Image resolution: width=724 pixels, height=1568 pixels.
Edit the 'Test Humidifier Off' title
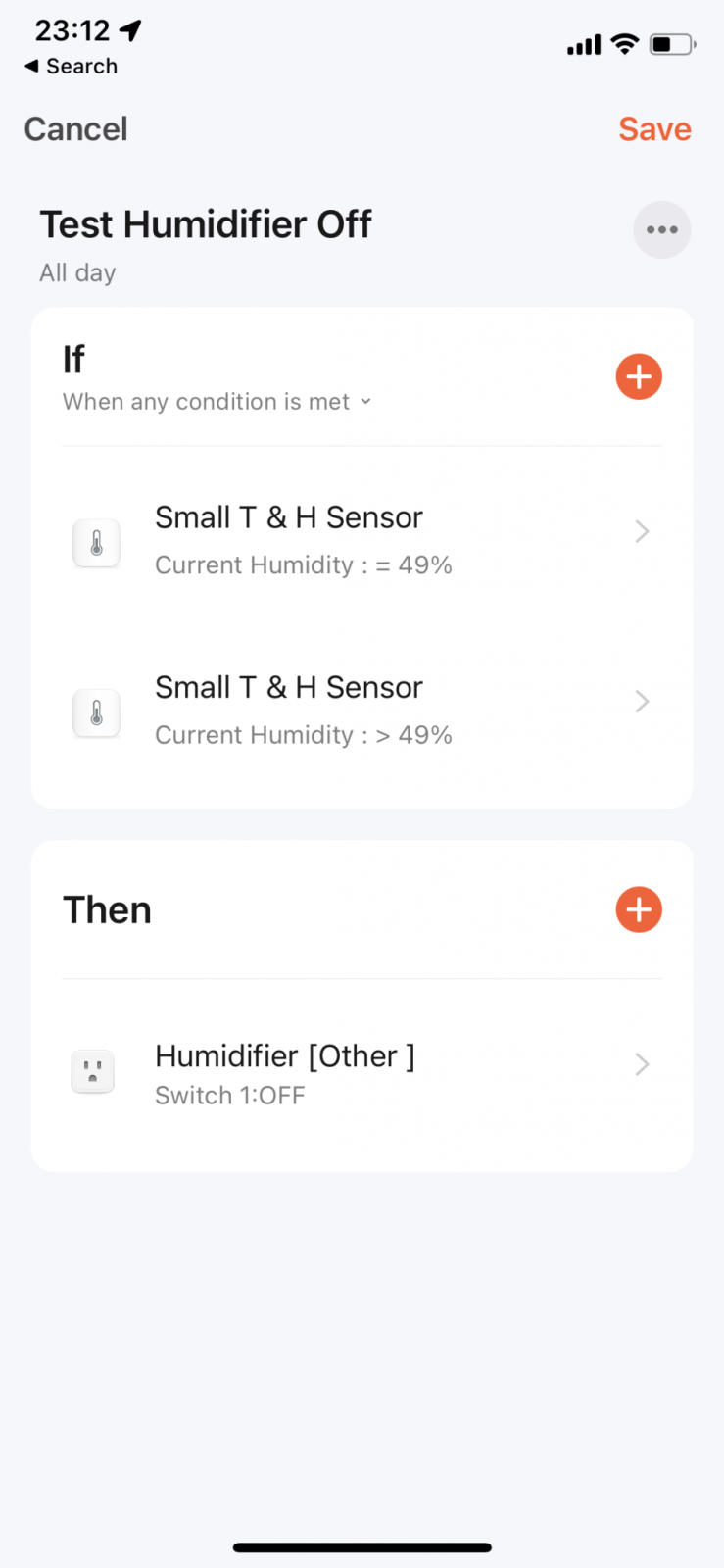[206, 224]
